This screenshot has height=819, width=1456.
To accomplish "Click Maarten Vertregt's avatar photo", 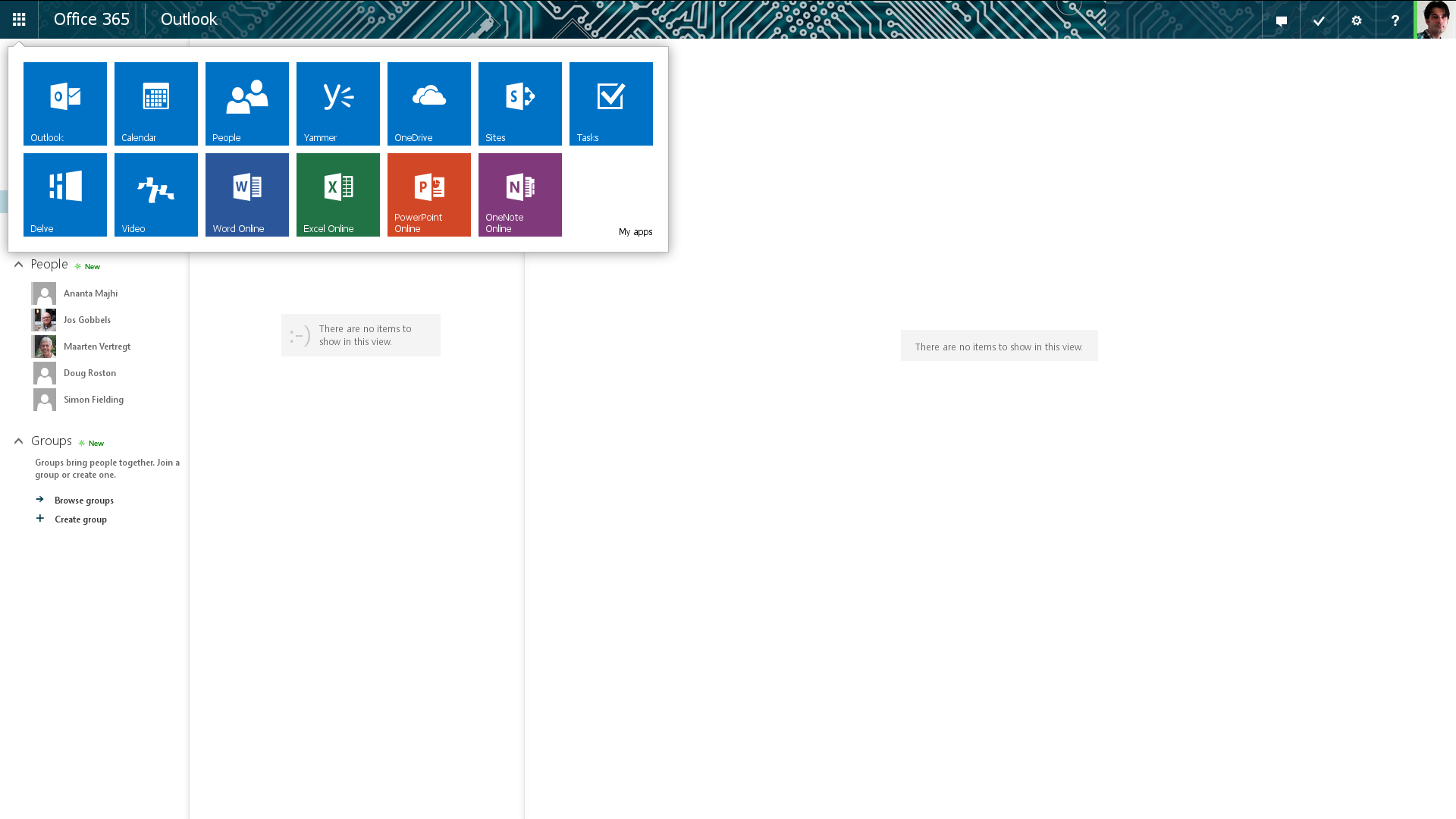I will point(44,347).
